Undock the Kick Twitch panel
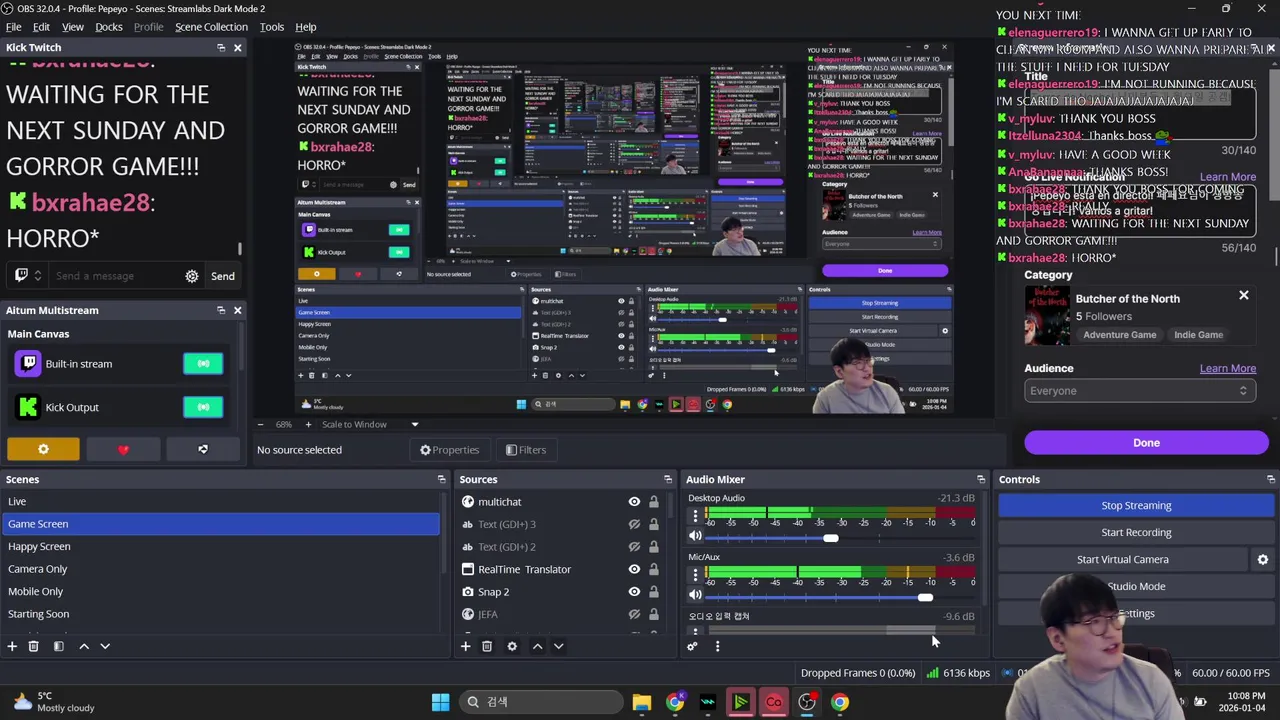Screen dimensions: 1280x720 (221, 48)
